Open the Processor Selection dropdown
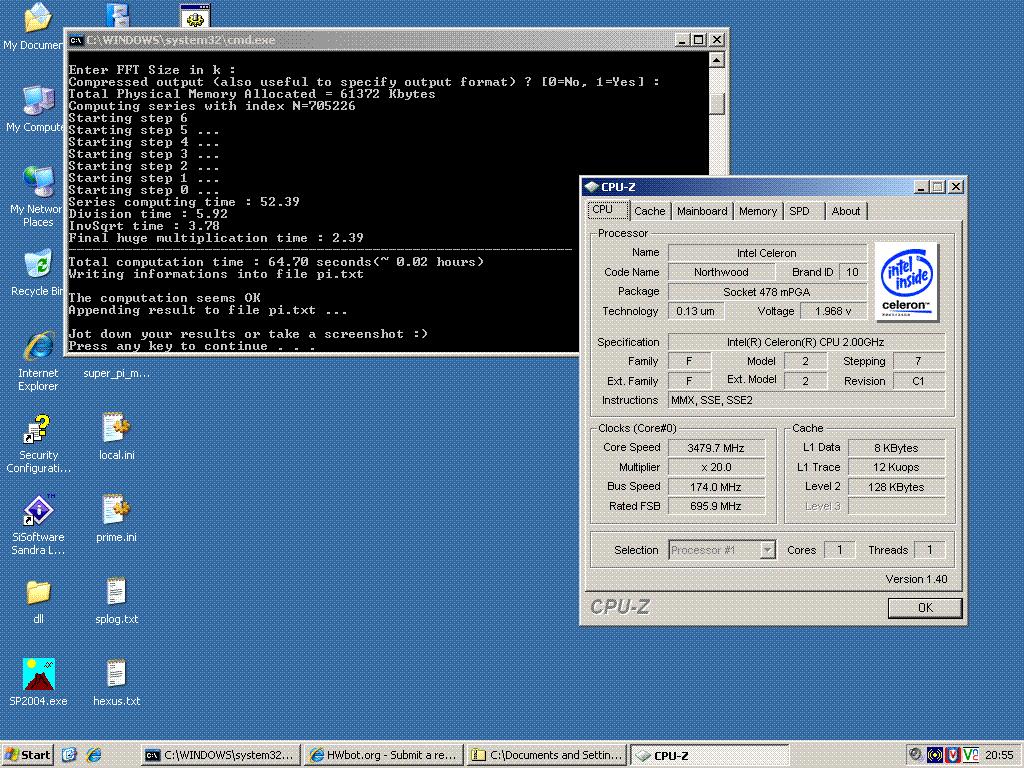Screen dimensions: 1024x768 722,550
